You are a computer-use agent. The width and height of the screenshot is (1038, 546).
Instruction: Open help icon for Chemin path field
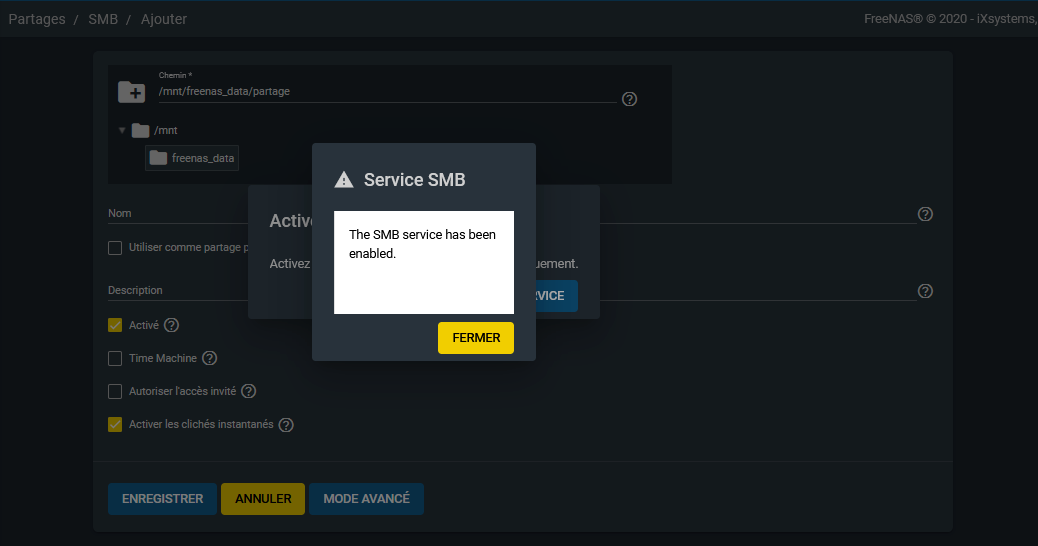[x=629, y=99]
